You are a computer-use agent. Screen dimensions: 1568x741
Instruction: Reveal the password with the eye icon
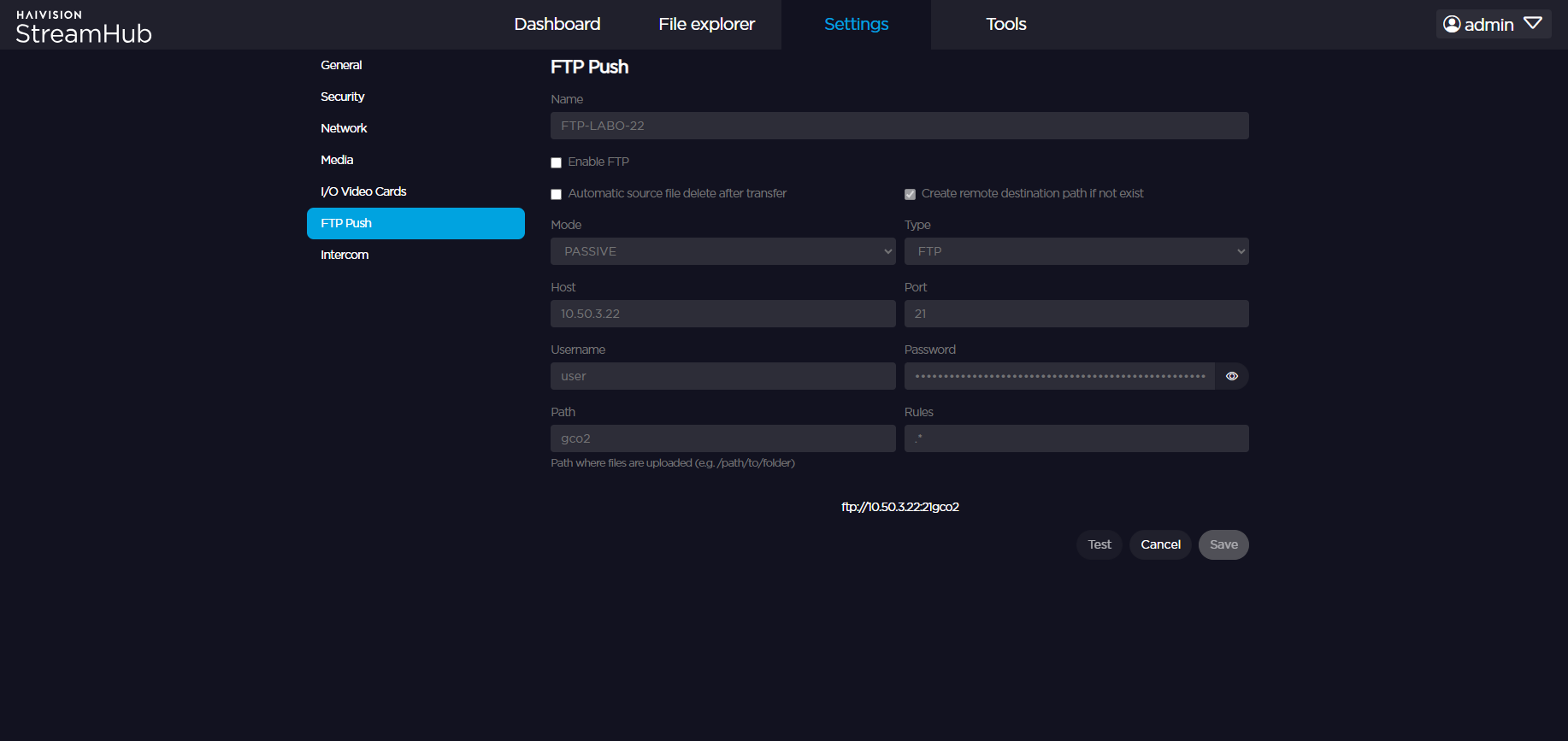point(1231,376)
